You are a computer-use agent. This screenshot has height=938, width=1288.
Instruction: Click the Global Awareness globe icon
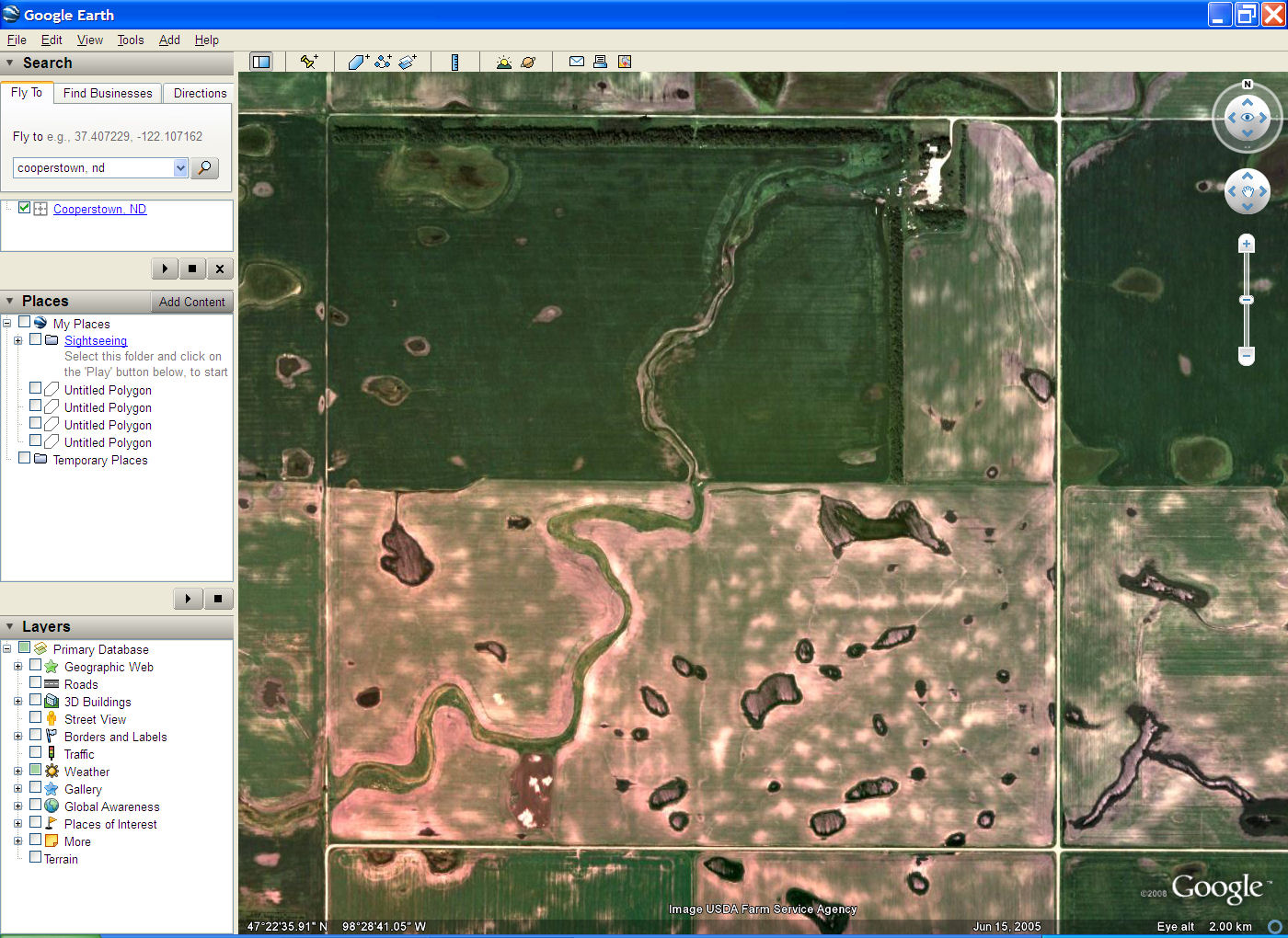point(52,806)
